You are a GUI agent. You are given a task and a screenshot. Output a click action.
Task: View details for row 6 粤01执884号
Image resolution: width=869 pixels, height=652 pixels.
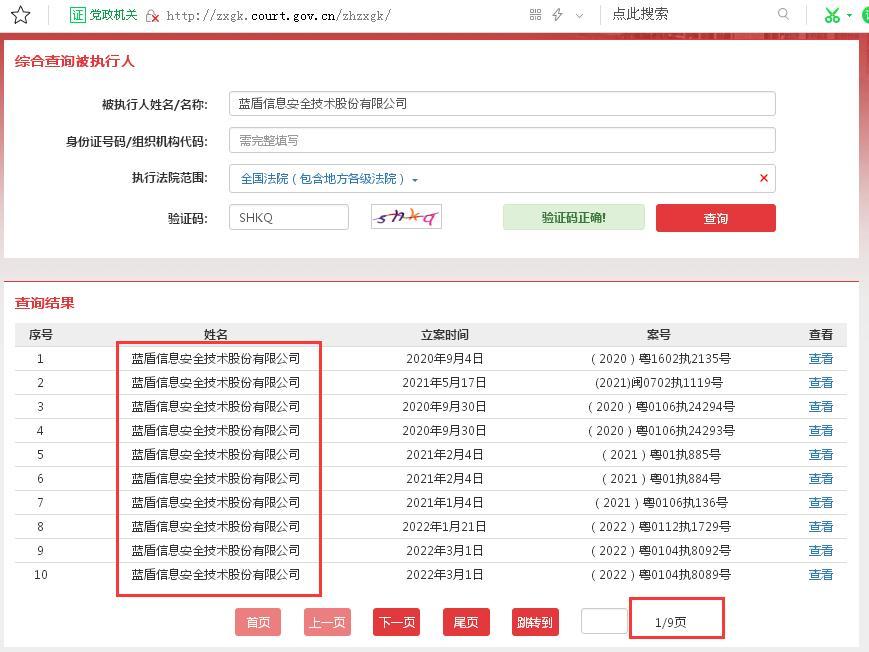pyautogui.click(x=820, y=478)
